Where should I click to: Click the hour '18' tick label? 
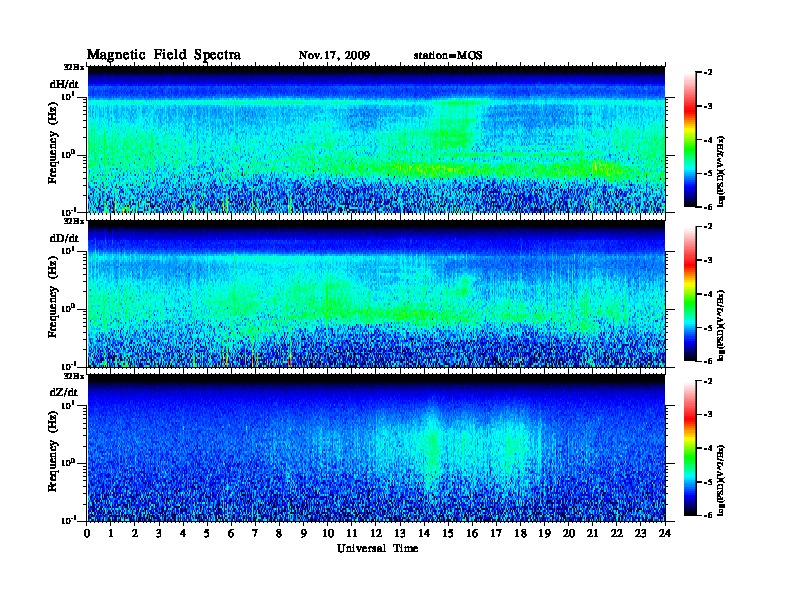click(520, 533)
